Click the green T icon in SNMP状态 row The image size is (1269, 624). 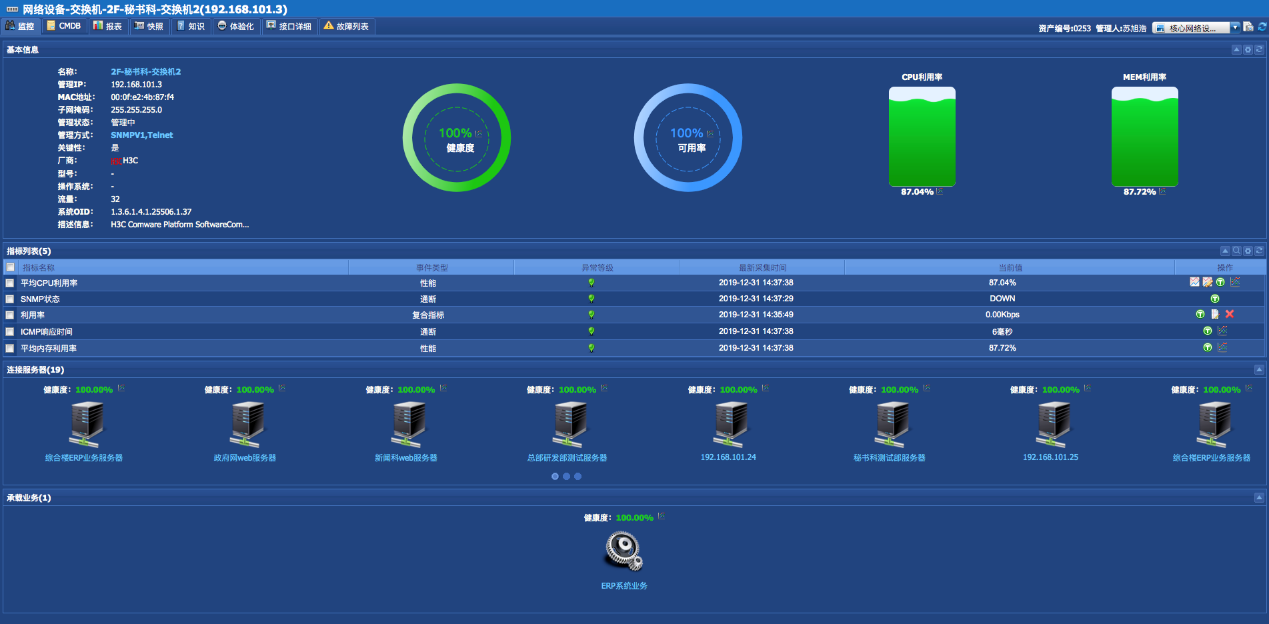point(1215,298)
